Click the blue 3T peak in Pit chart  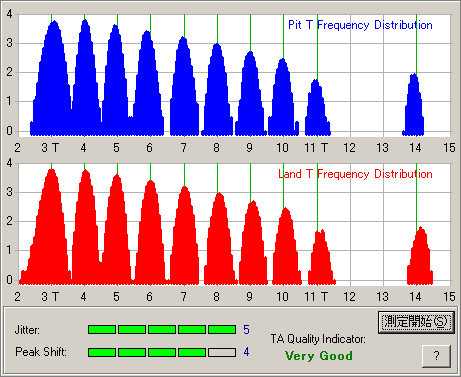pyautogui.click(x=52, y=78)
